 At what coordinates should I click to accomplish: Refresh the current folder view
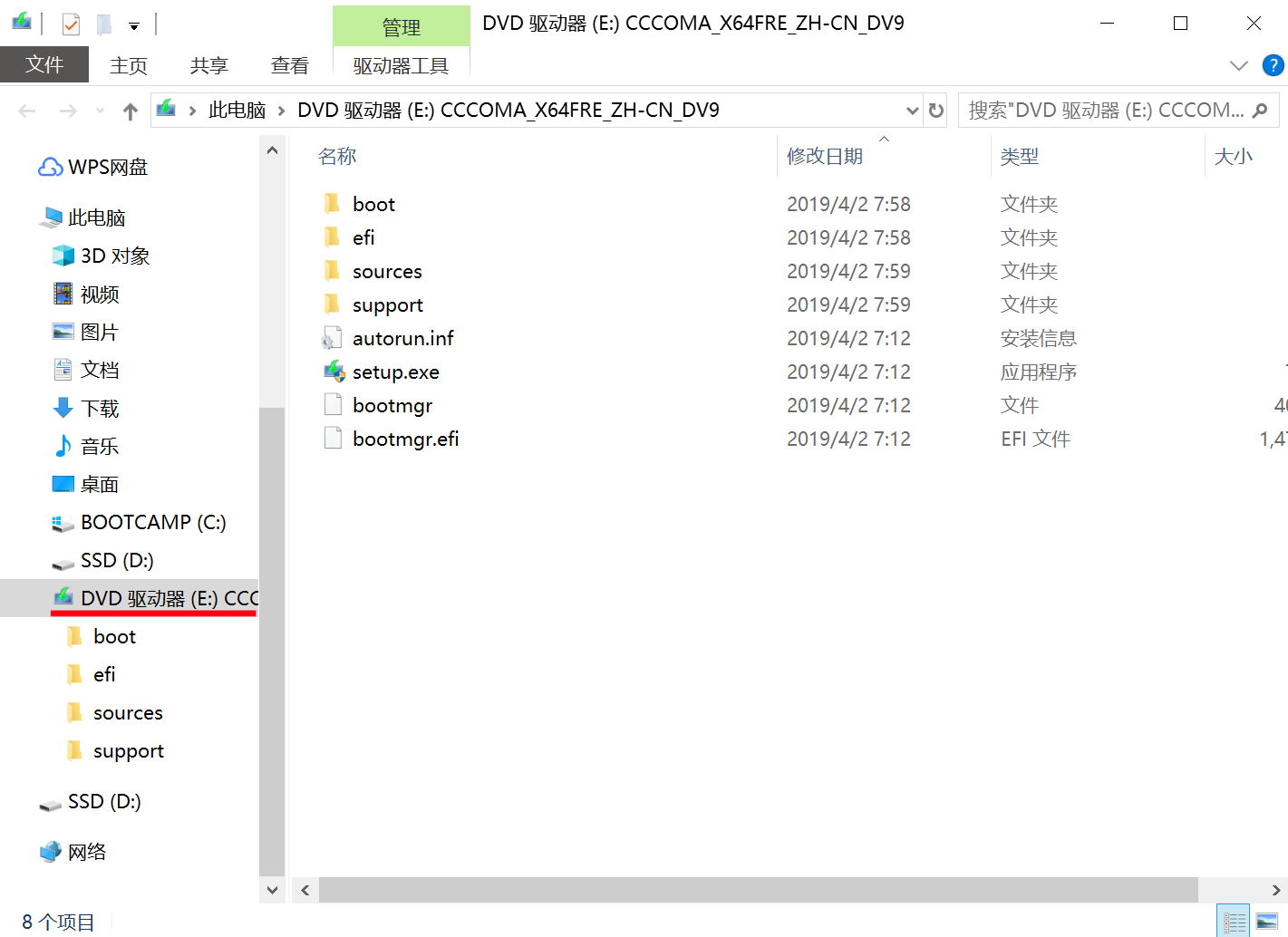pyautogui.click(x=936, y=111)
